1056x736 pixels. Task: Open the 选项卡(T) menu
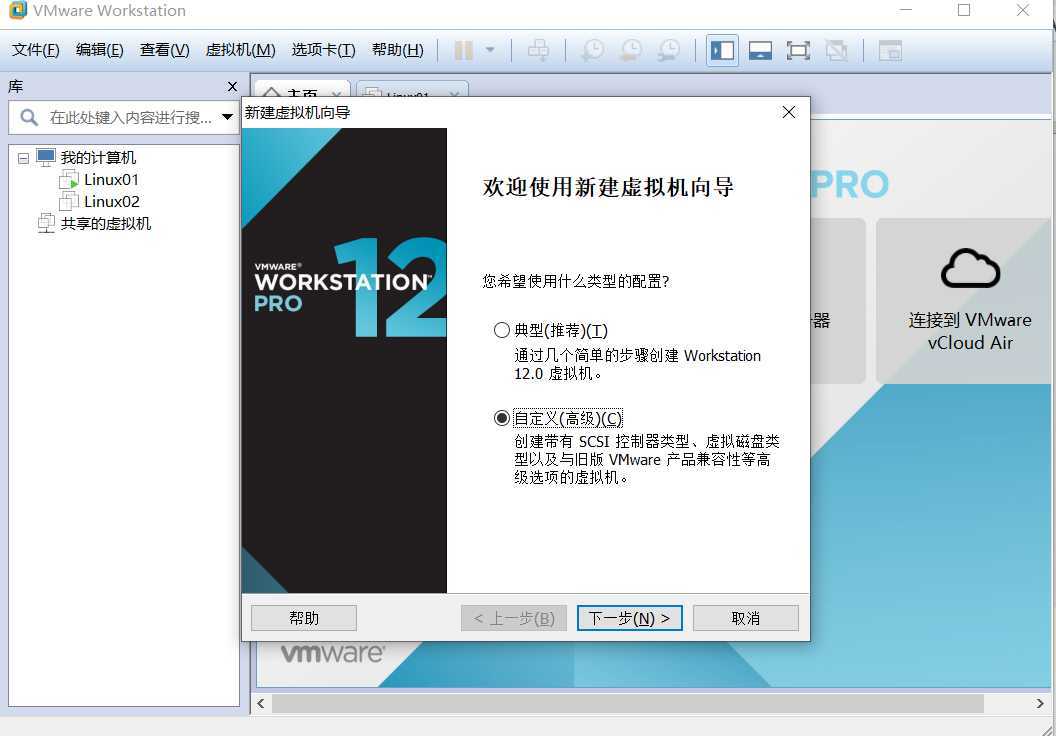click(x=323, y=50)
